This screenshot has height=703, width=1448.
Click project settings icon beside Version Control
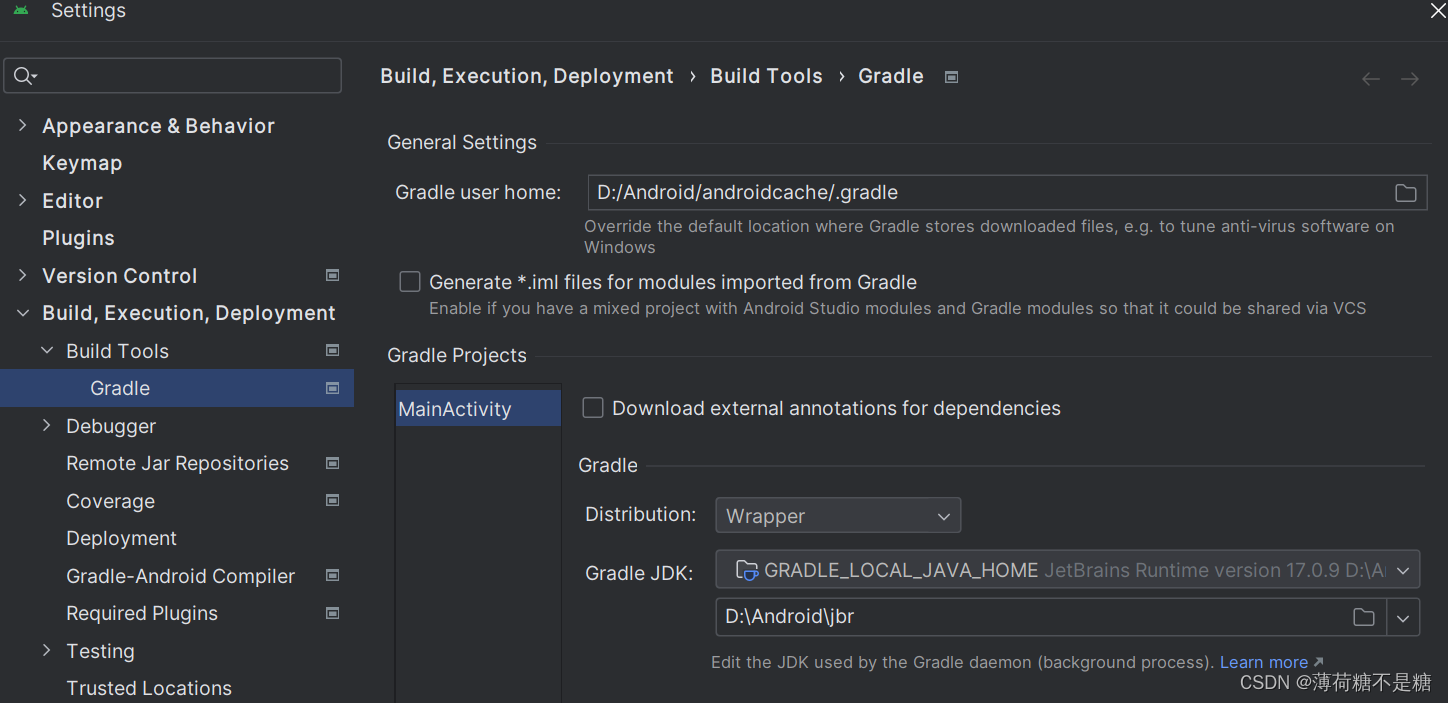tap(333, 275)
